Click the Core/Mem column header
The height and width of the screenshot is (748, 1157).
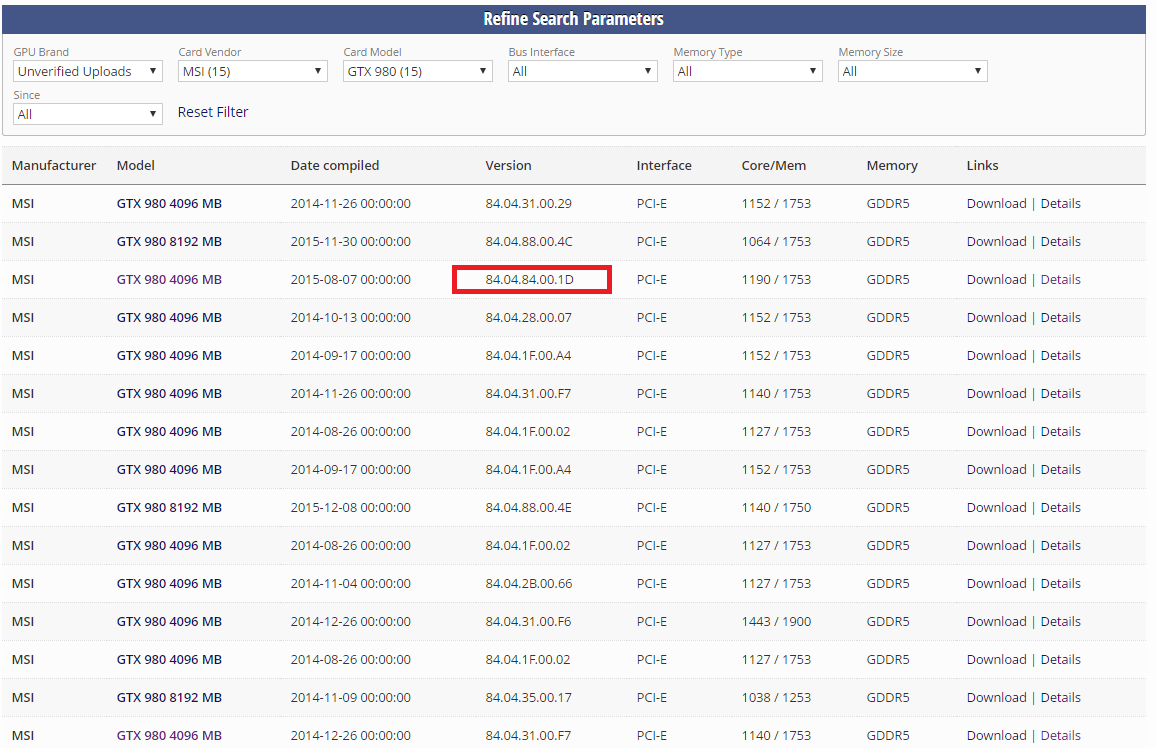pos(774,165)
